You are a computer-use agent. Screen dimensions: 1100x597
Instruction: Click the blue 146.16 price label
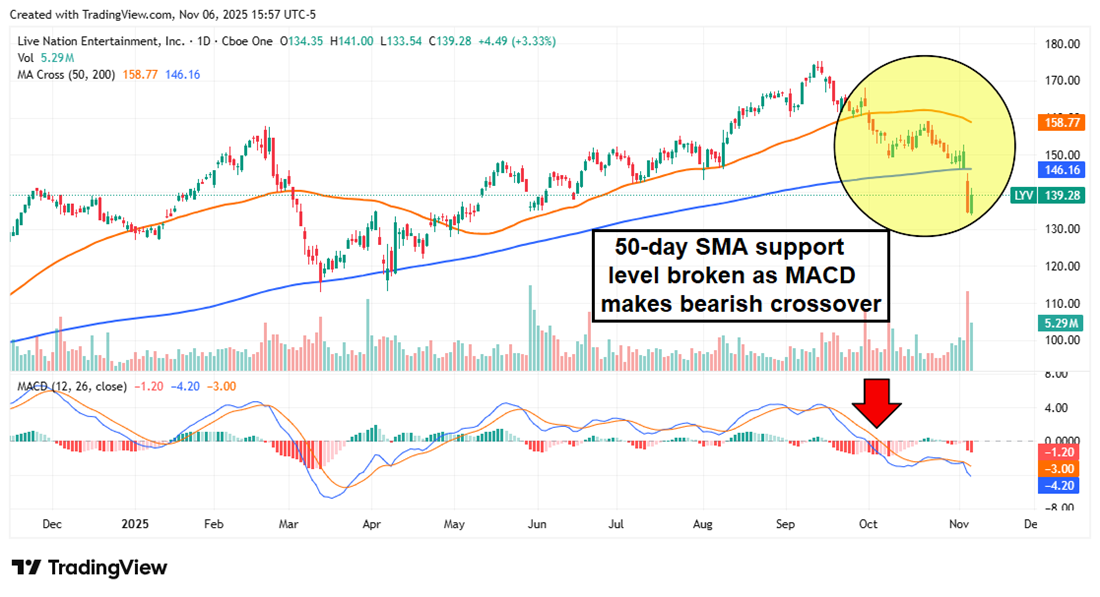coord(1056,171)
